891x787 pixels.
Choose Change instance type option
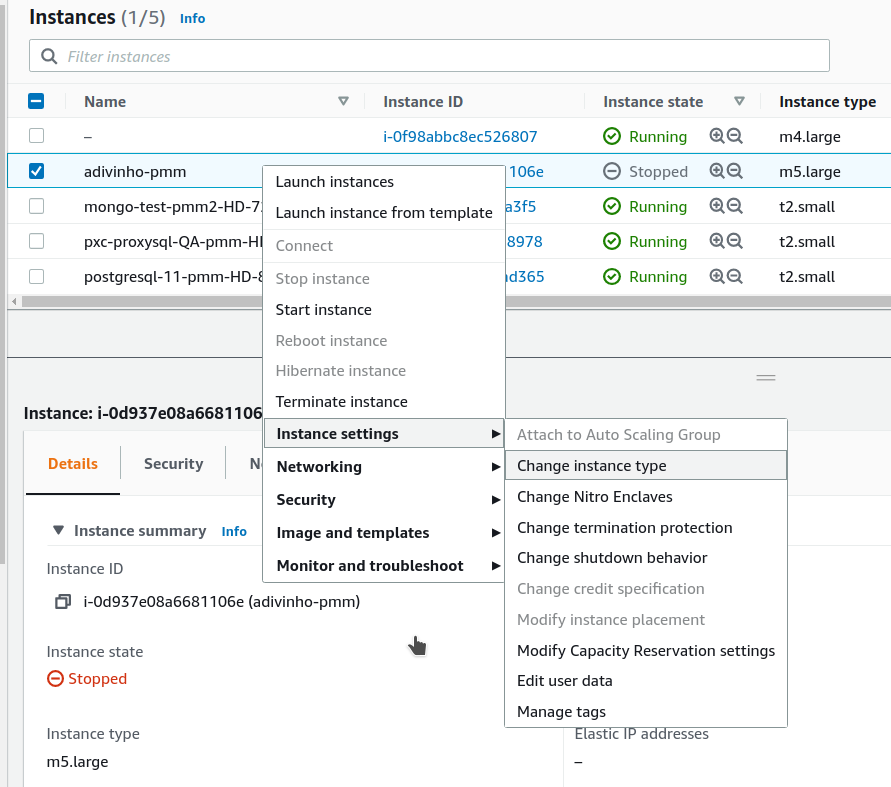(x=591, y=466)
